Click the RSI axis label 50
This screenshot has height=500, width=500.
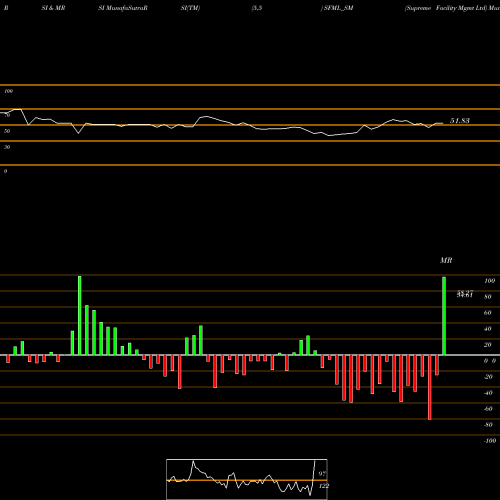(x=7, y=131)
